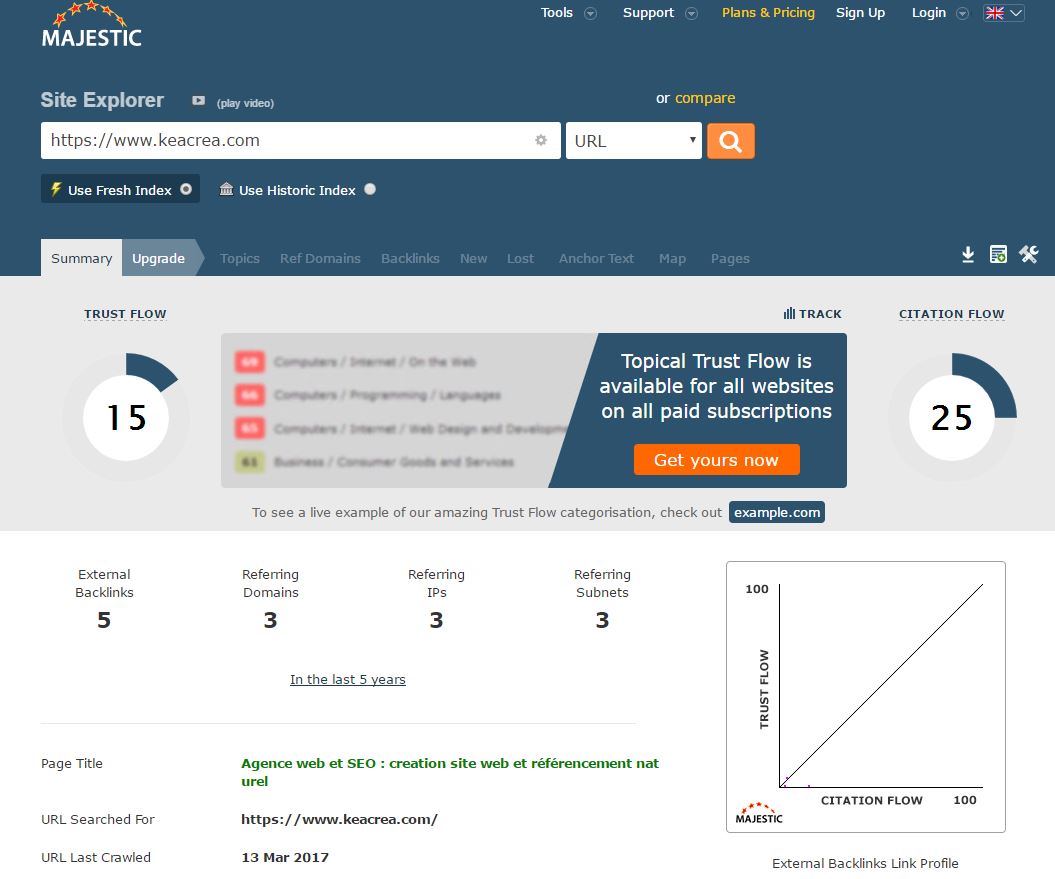Screen dimensions: 1055x879
Task: Click the TRACK link
Action: point(820,314)
